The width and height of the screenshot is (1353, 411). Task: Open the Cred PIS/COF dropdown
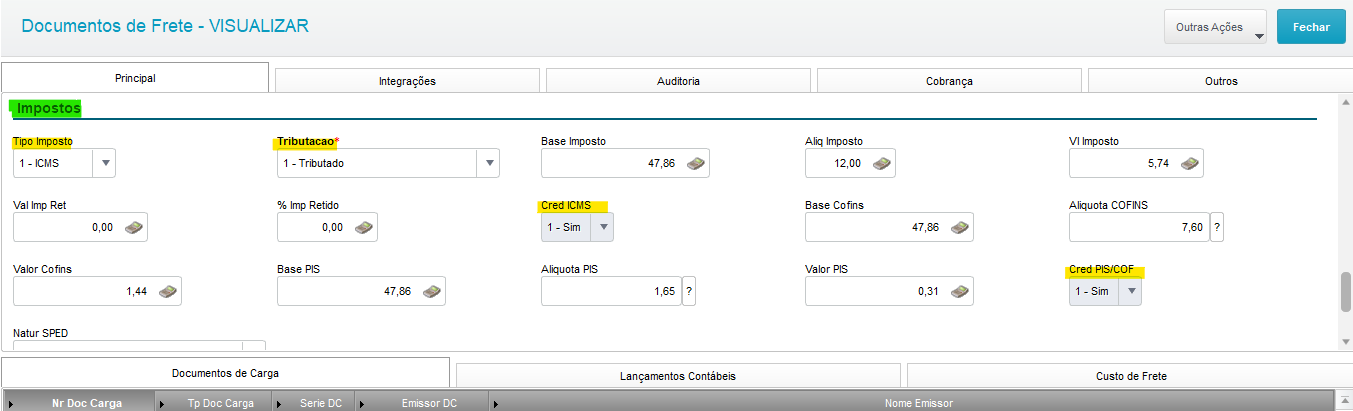(1130, 291)
